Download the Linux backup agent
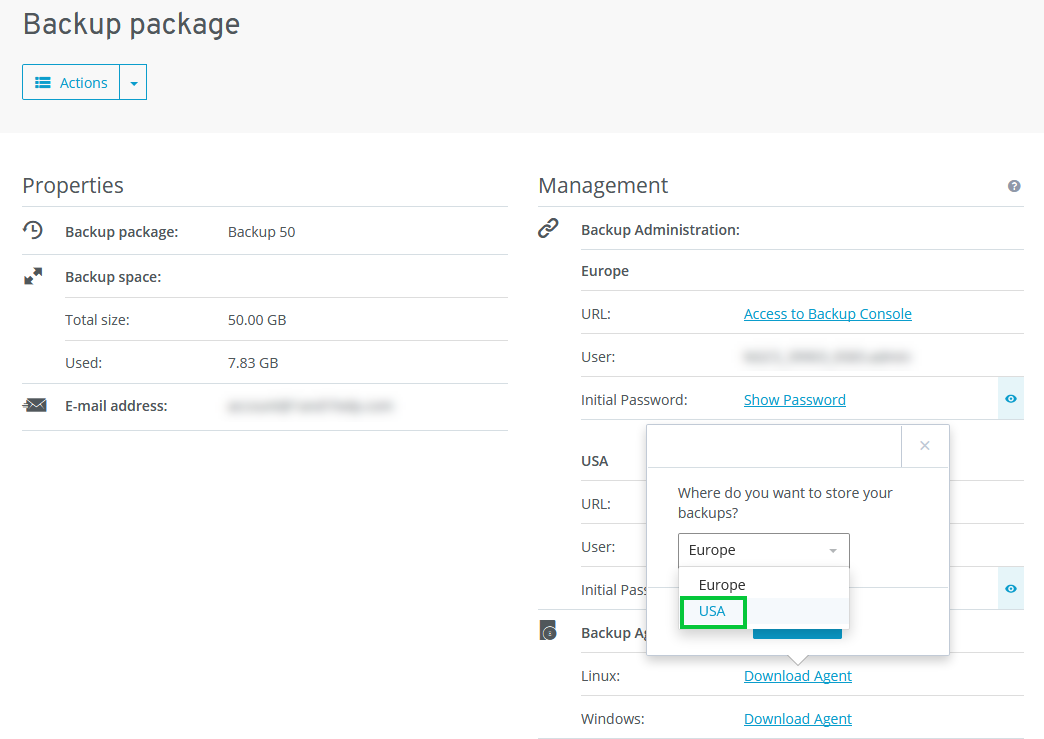Viewport: 1044px width, 739px height. 797,676
